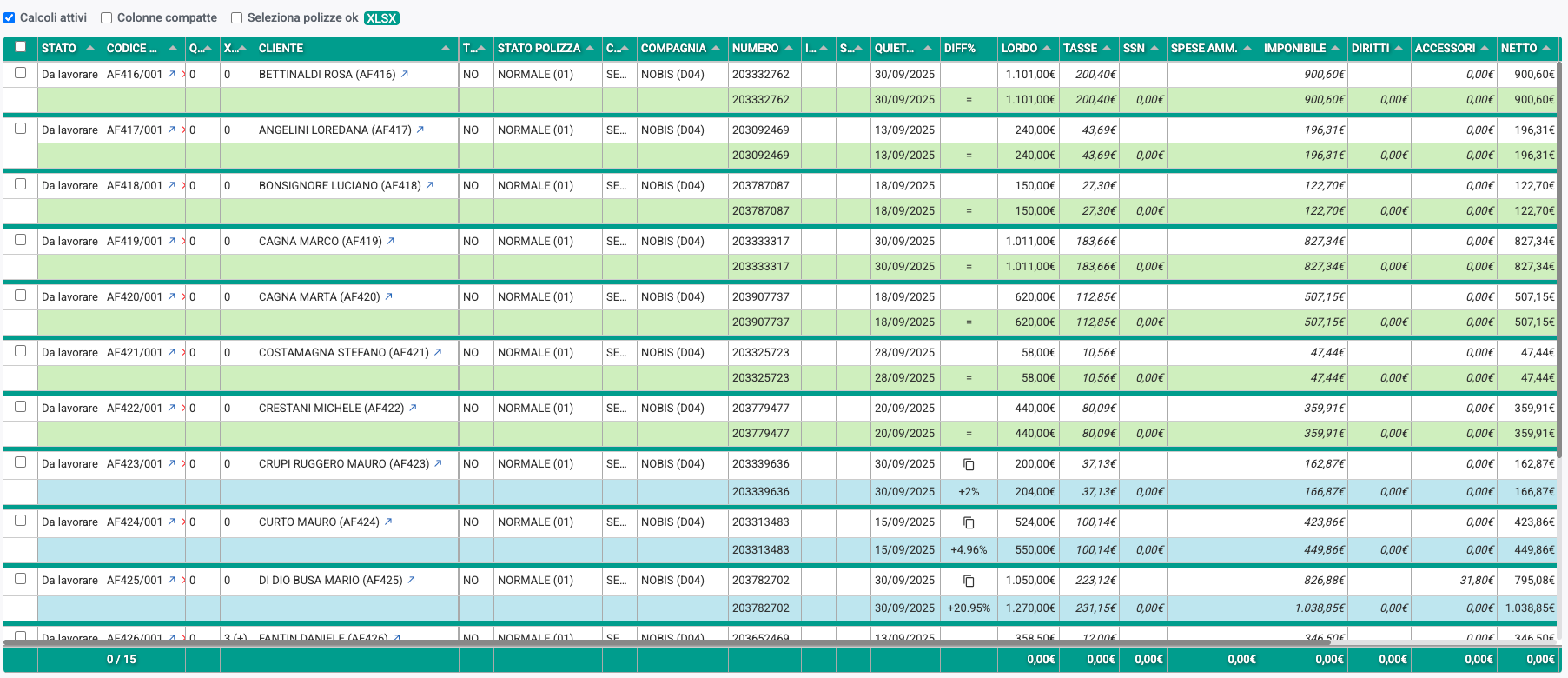Click the STATO POLIZZA column header

click(x=539, y=49)
